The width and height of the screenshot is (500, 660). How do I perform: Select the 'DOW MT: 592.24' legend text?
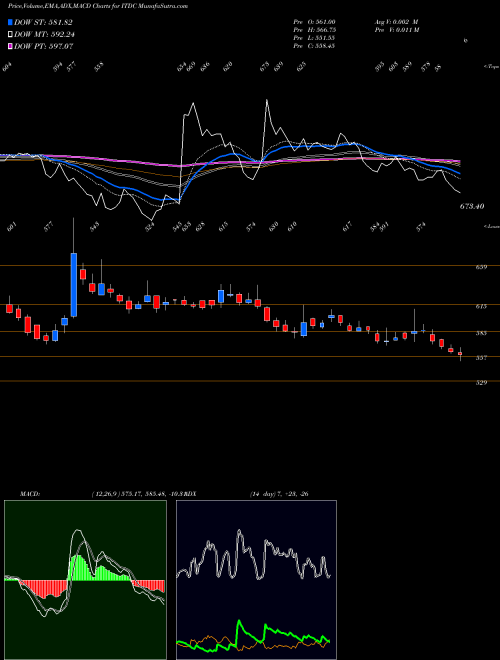point(45,35)
